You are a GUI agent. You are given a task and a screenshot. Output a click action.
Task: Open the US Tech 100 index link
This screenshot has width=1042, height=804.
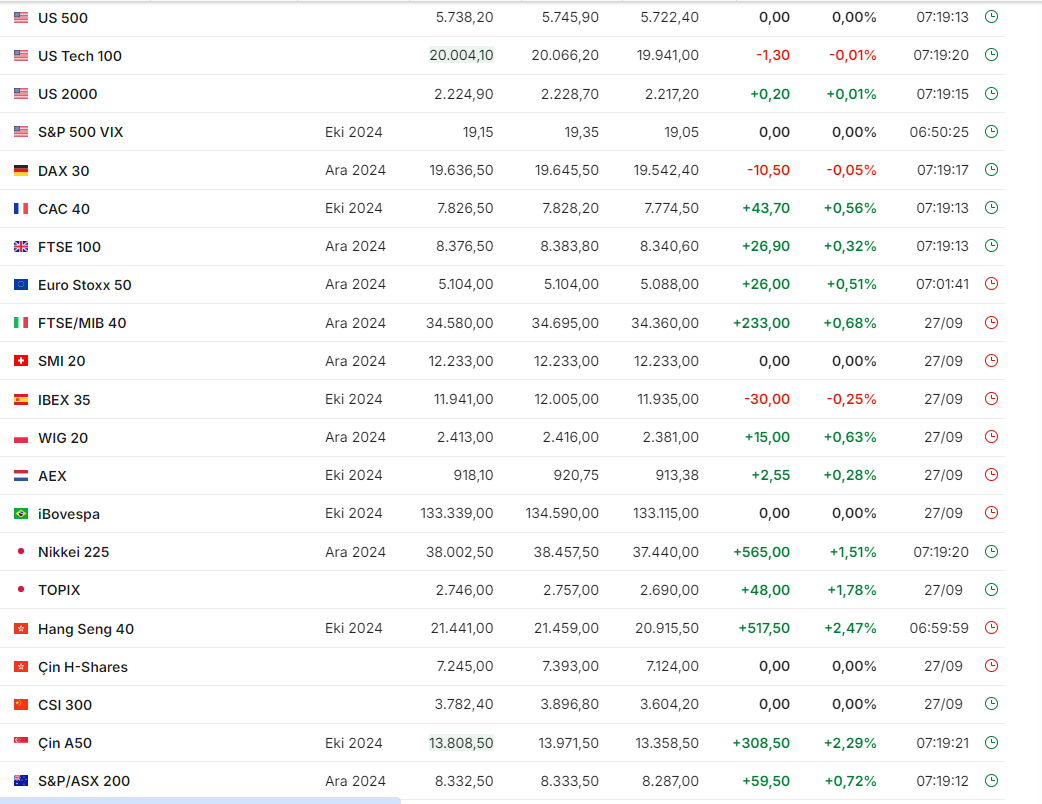point(80,56)
